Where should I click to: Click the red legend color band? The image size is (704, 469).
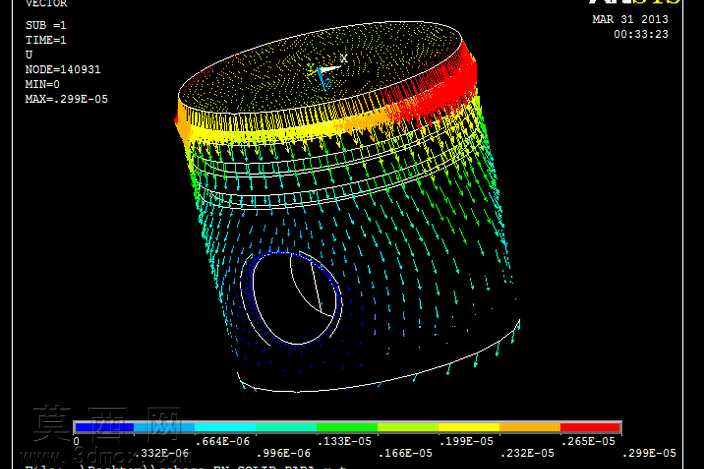coord(590,427)
